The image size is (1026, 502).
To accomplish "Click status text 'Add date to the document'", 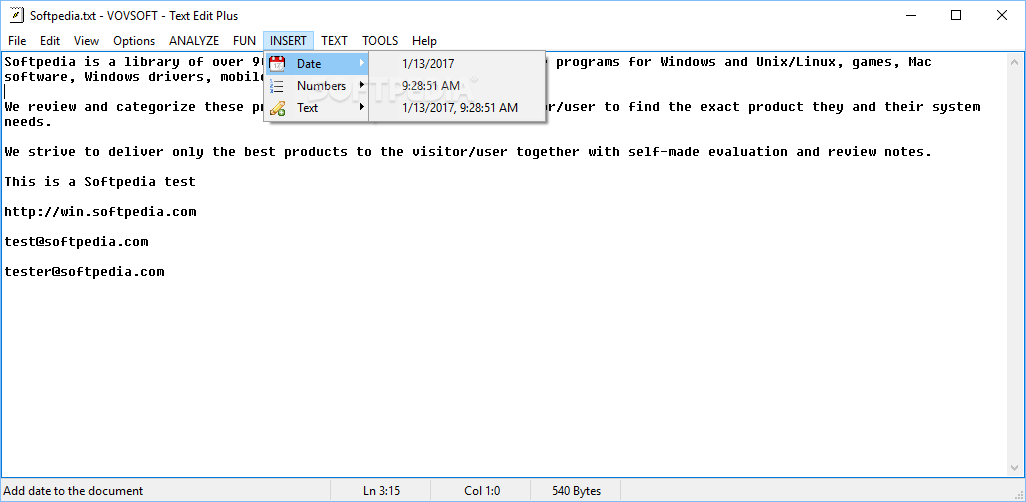I will point(73,491).
